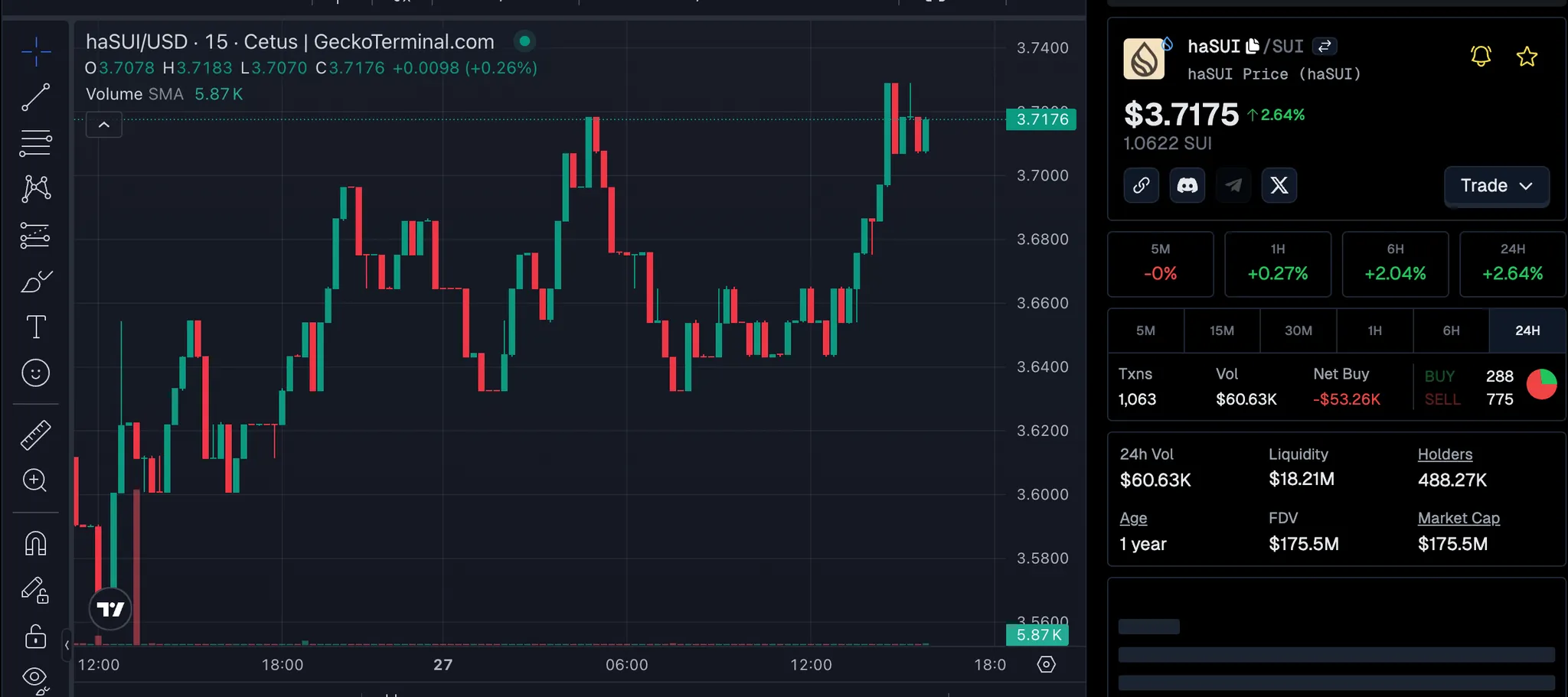The image size is (1568, 697).
Task: Select the Fibonacci retracement tool
Action: 35,143
